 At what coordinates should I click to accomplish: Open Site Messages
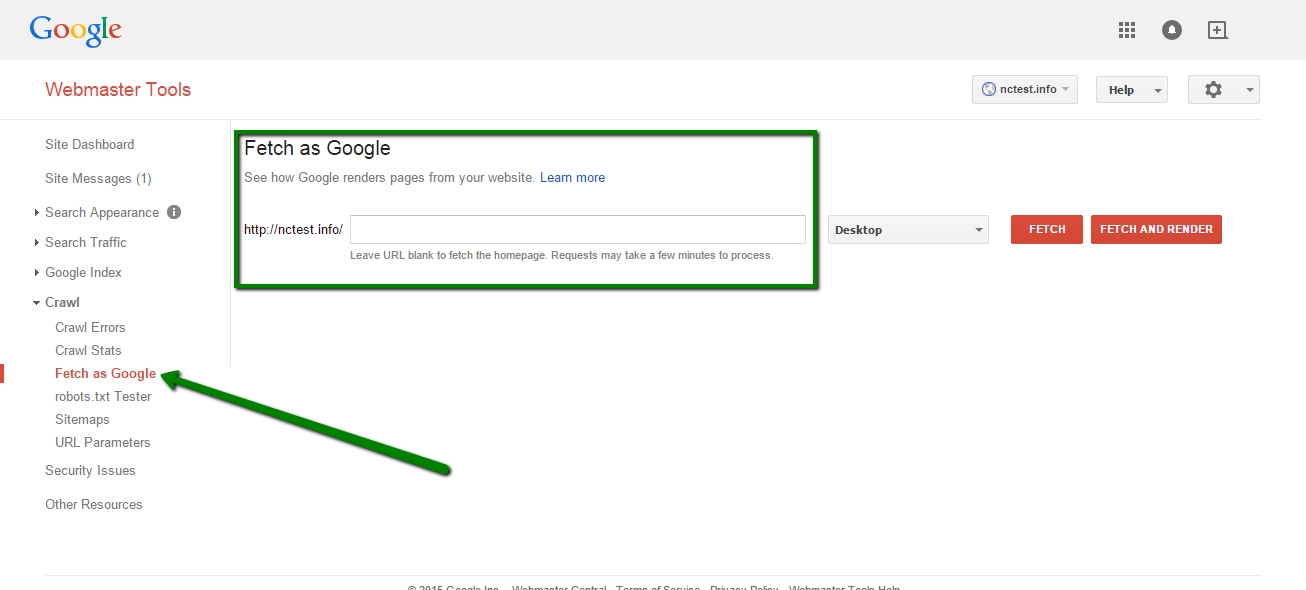point(97,178)
